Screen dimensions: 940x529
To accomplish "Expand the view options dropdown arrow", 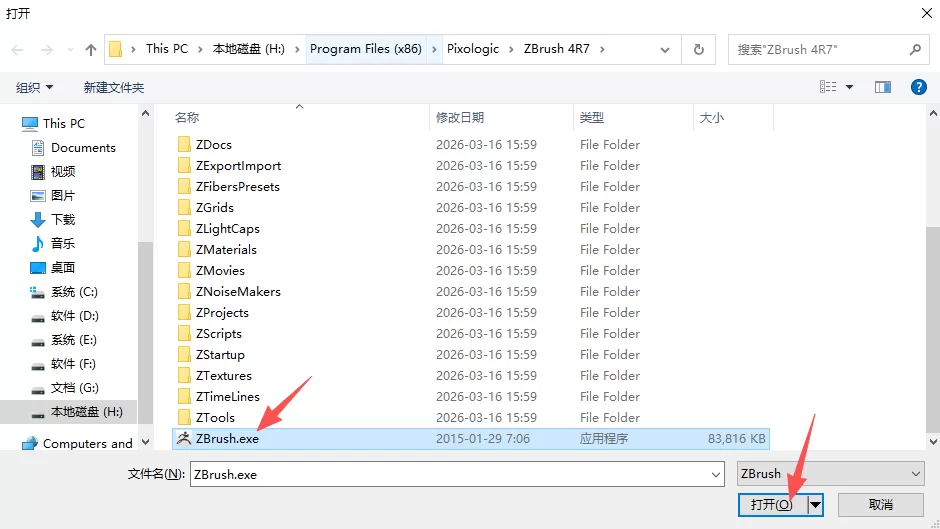I will point(849,88).
